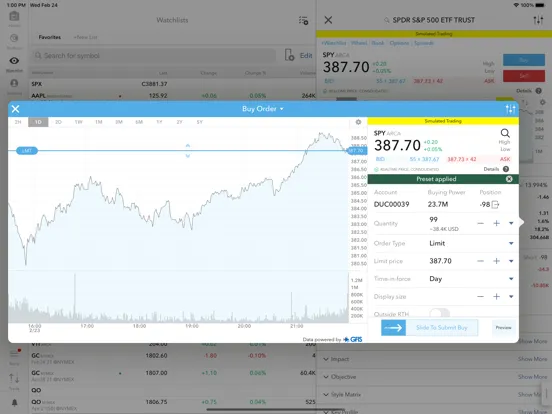Select the 1W chart timeframe
The width and height of the screenshot is (552, 414).
coord(78,122)
